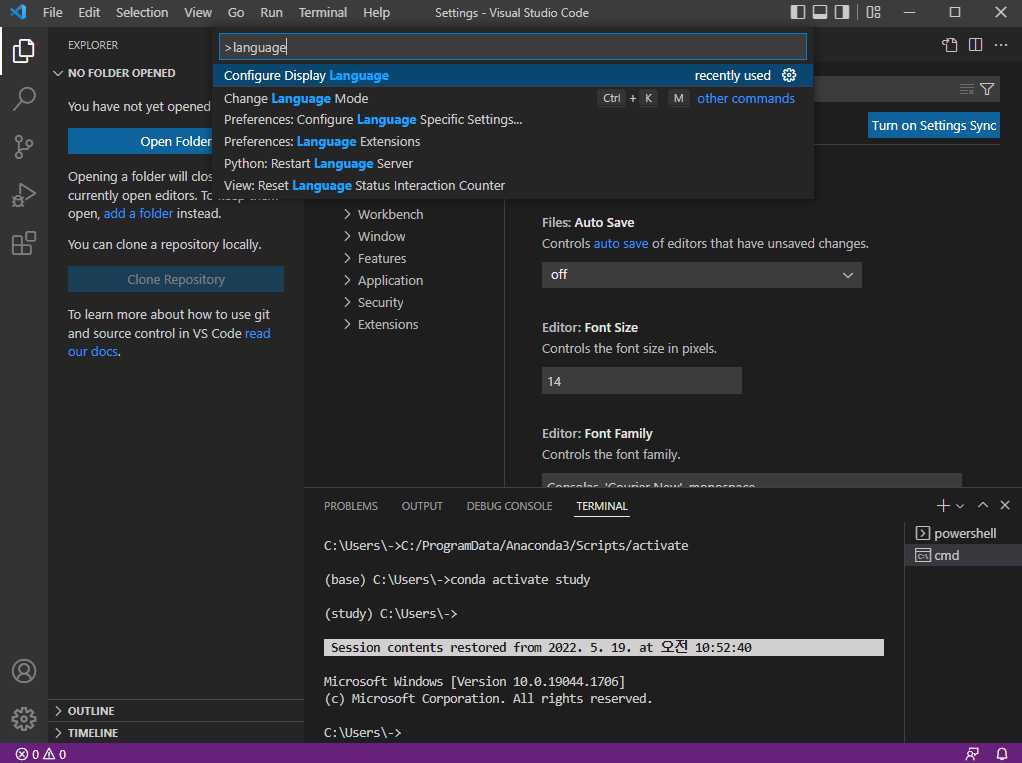Click Turn on Settings Sync button
Image resolution: width=1022 pixels, height=763 pixels.
(x=933, y=126)
